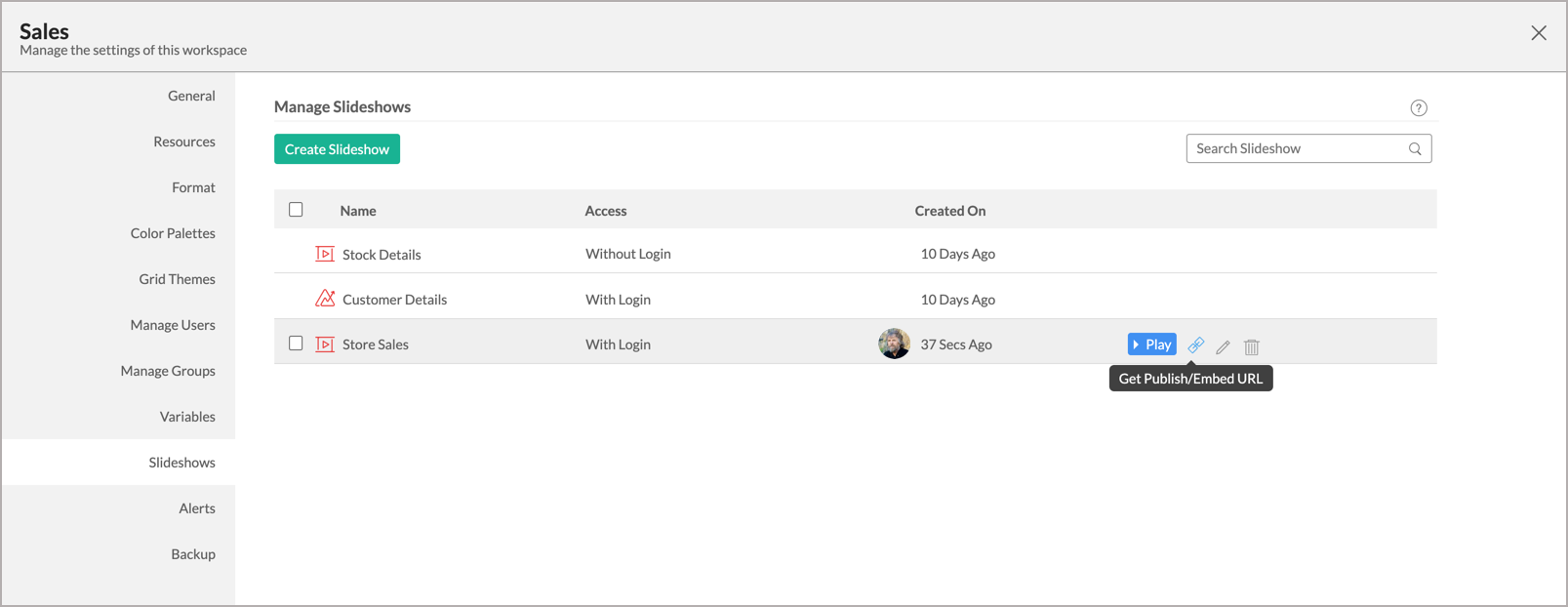Open Color Palettes settings
The image size is (1568, 607).
pos(173,233)
